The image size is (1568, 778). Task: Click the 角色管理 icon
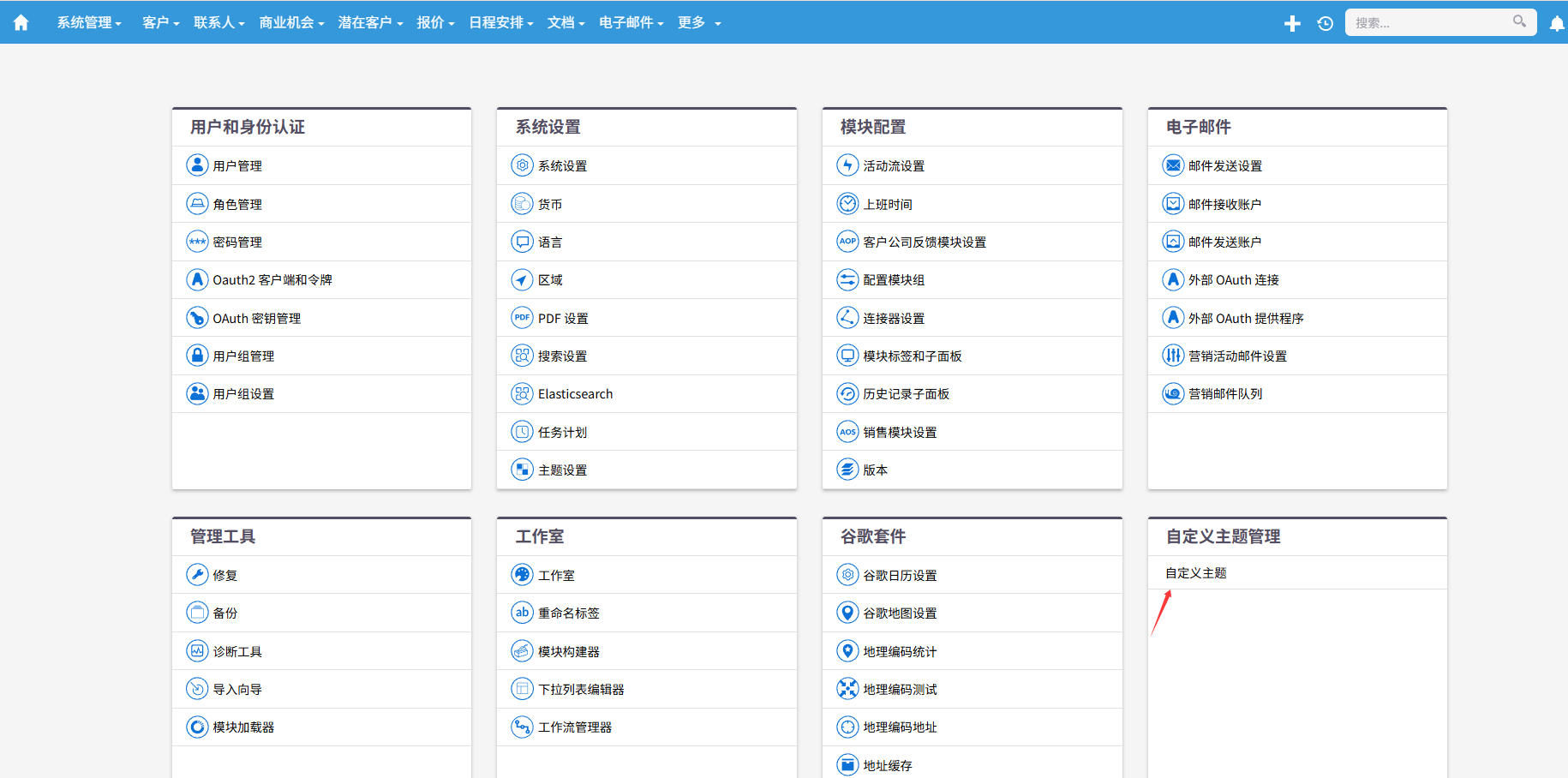coord(197,203)
